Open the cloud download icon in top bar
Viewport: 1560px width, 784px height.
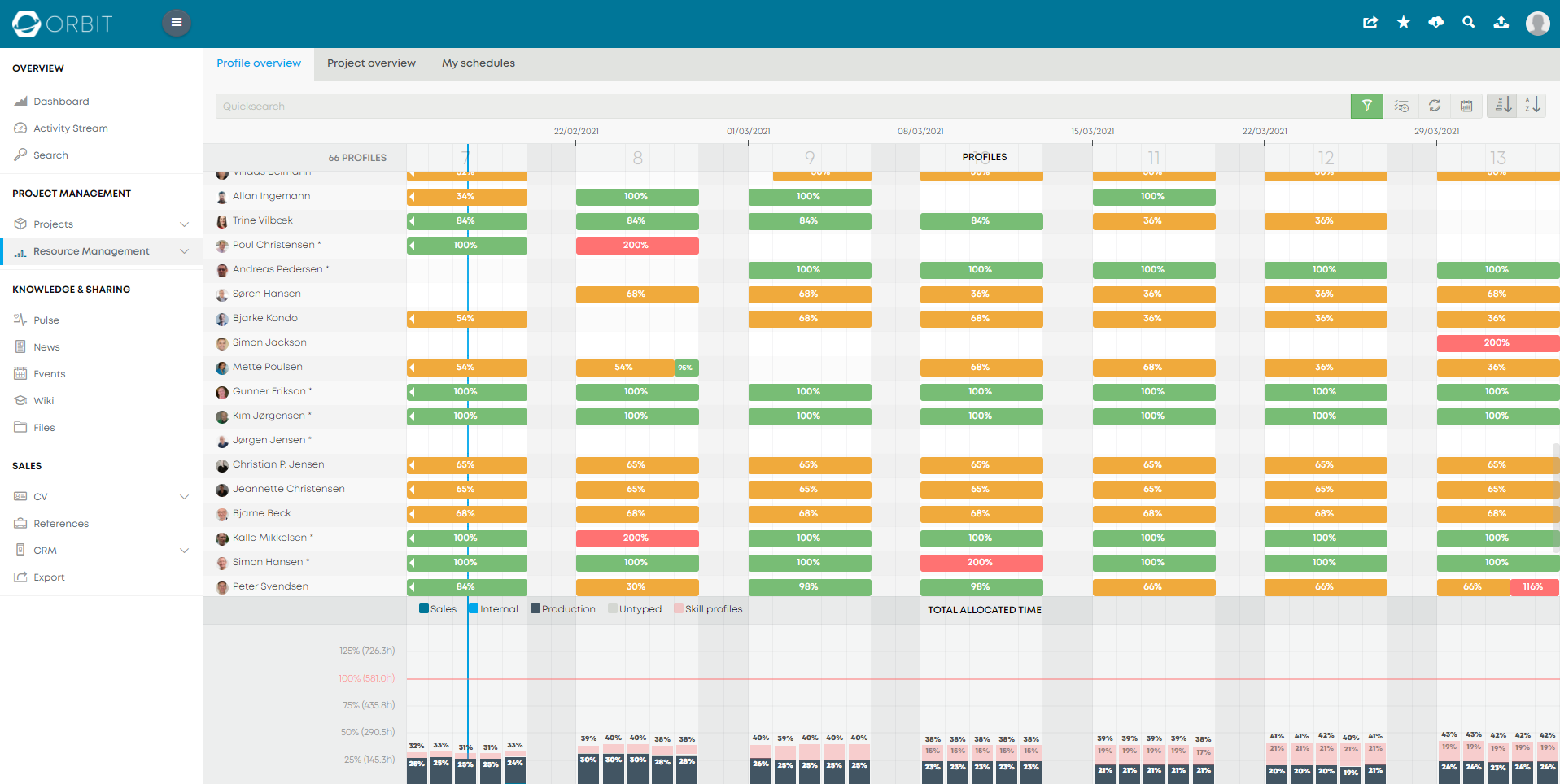pyautogui.click(x=1435, y=22)
